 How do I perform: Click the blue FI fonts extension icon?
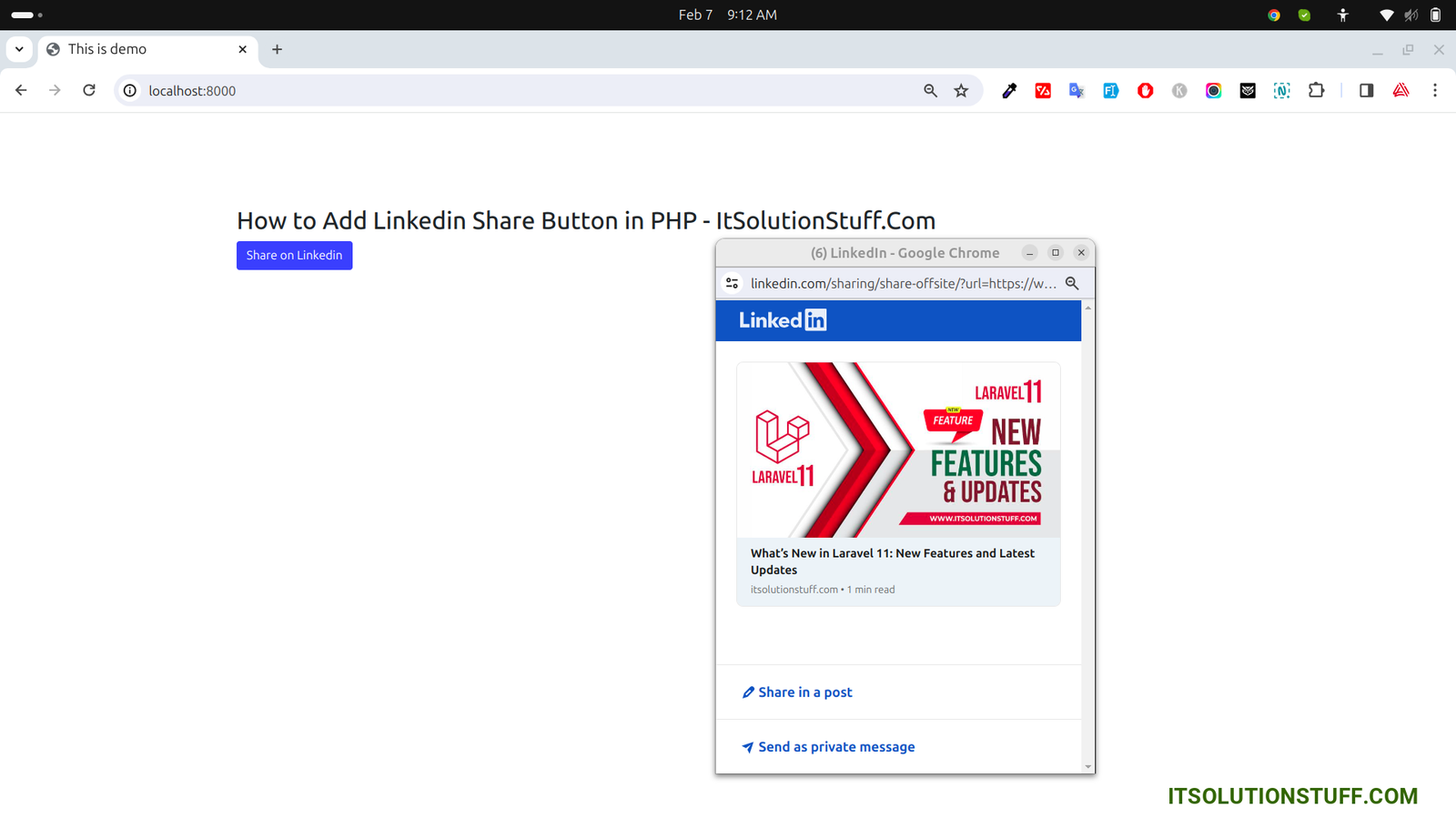[1110, 90]
